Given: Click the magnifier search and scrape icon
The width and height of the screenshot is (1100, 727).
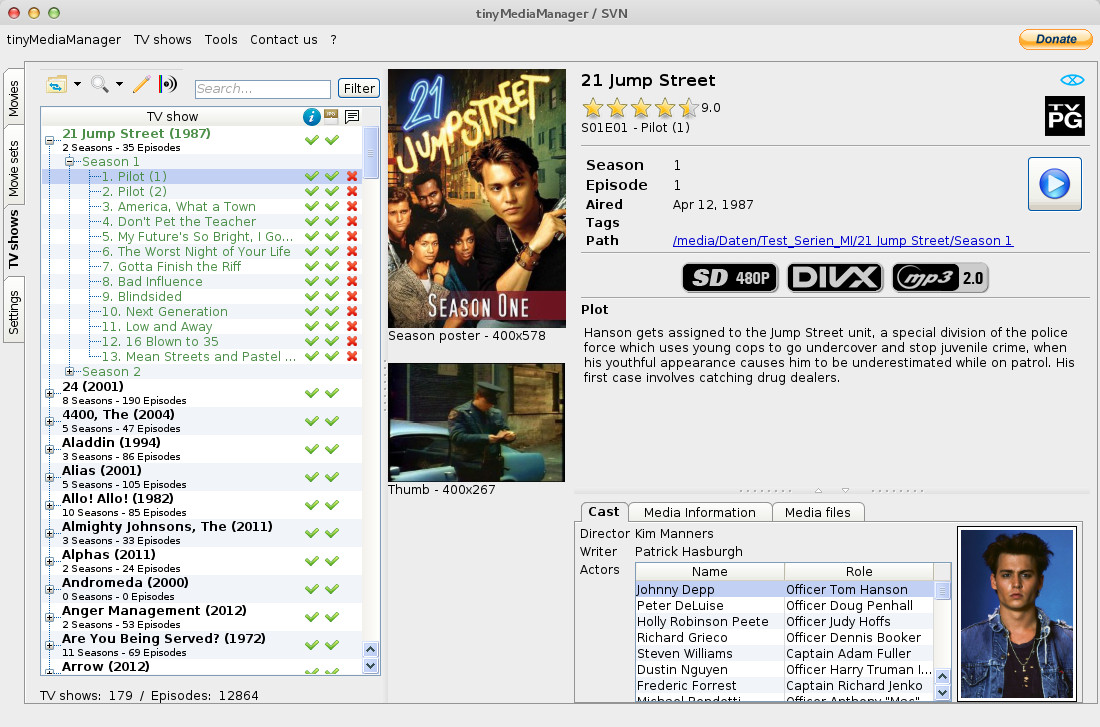Looking at the screenshot, I should pyautogui.click(x=100, y=85).
